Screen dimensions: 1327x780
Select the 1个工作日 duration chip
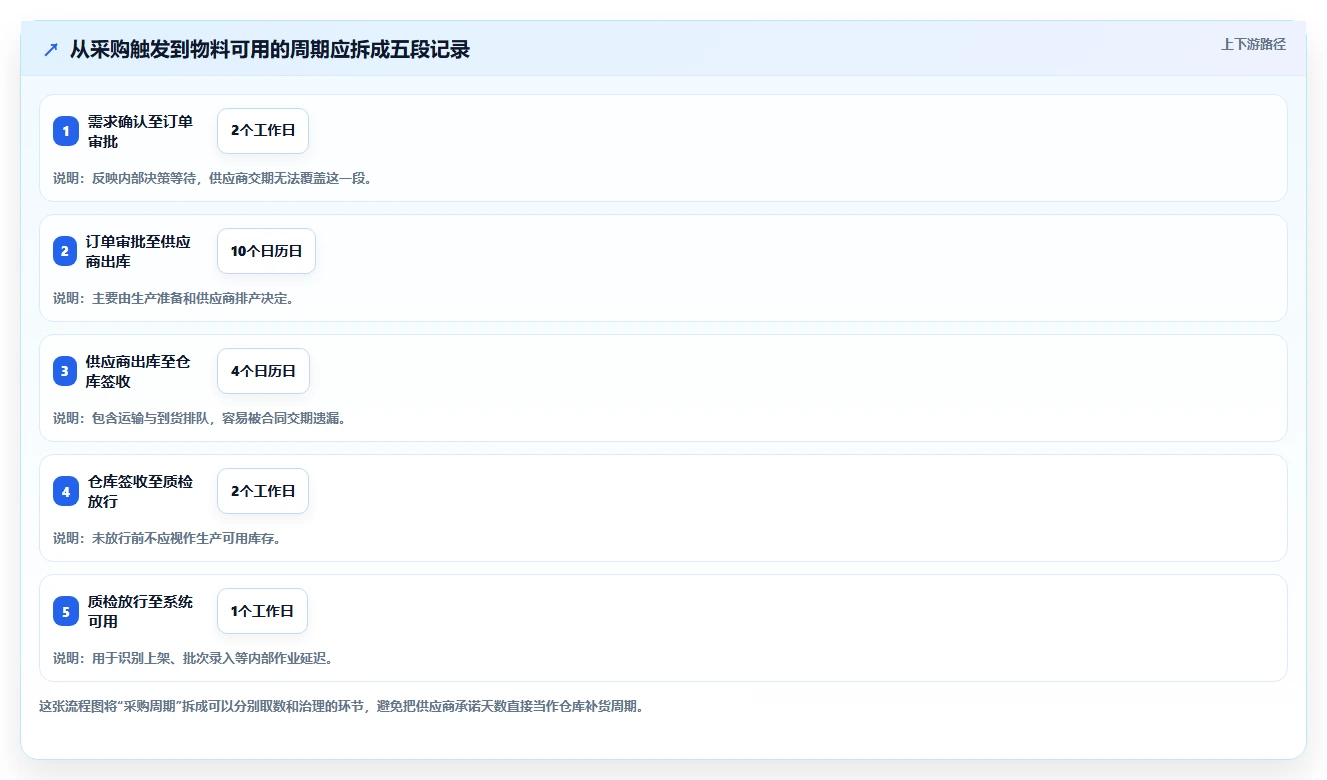pyautogui.click(x=262, y=611)
